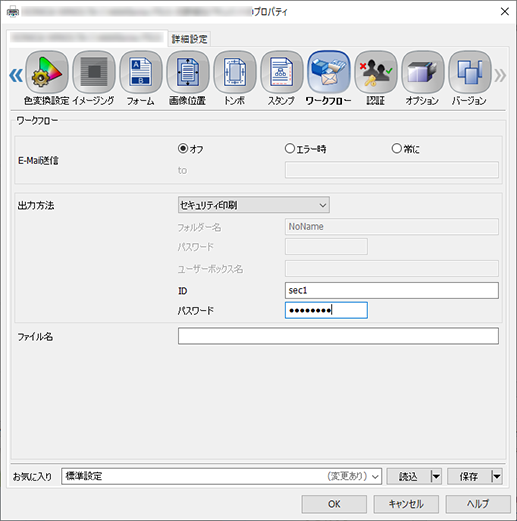Select the エラー時 radio button
This screenshot has width=517, height=521.
tap(290, 148)
